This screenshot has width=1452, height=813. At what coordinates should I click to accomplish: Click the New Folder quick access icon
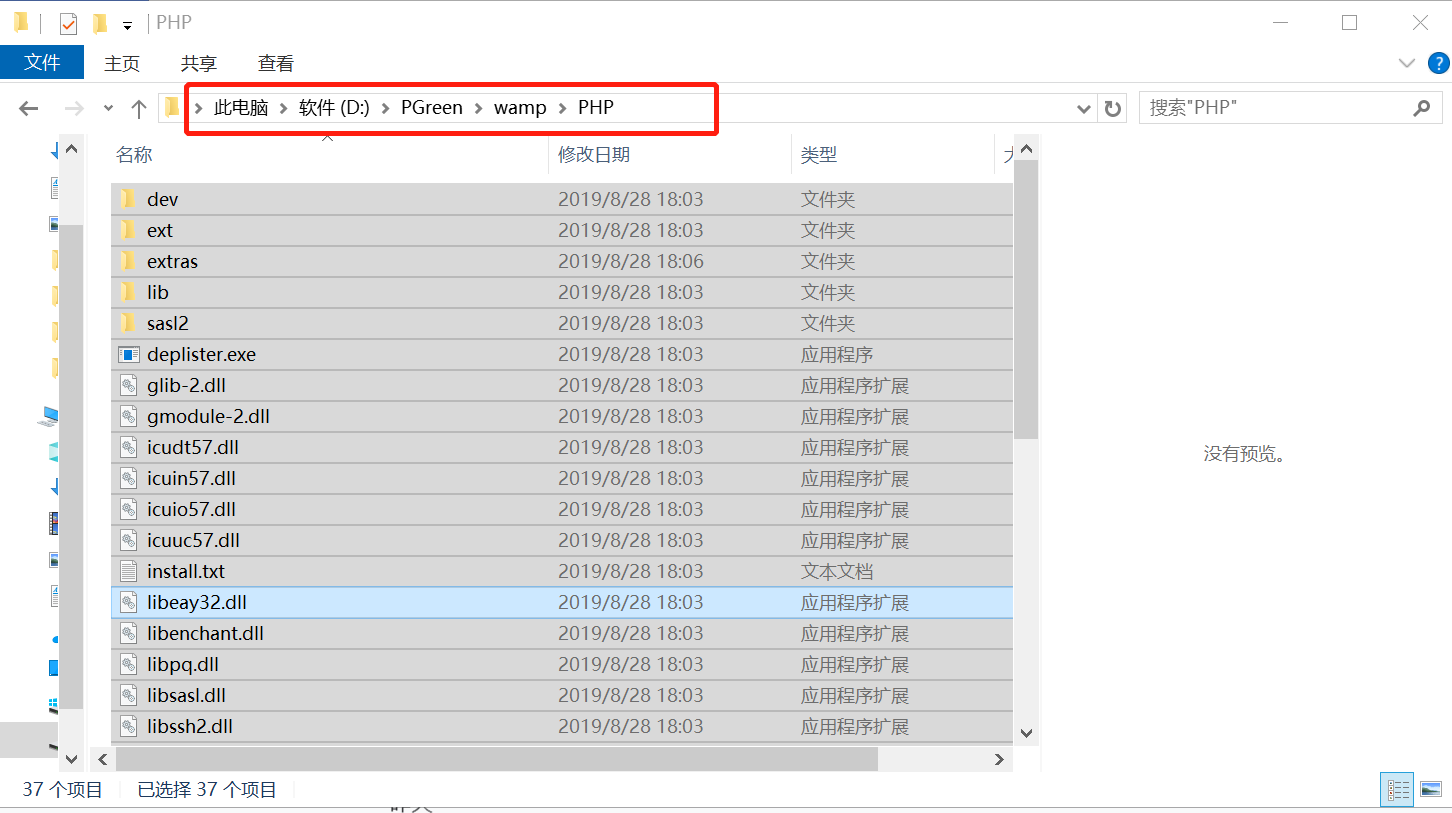99,23
